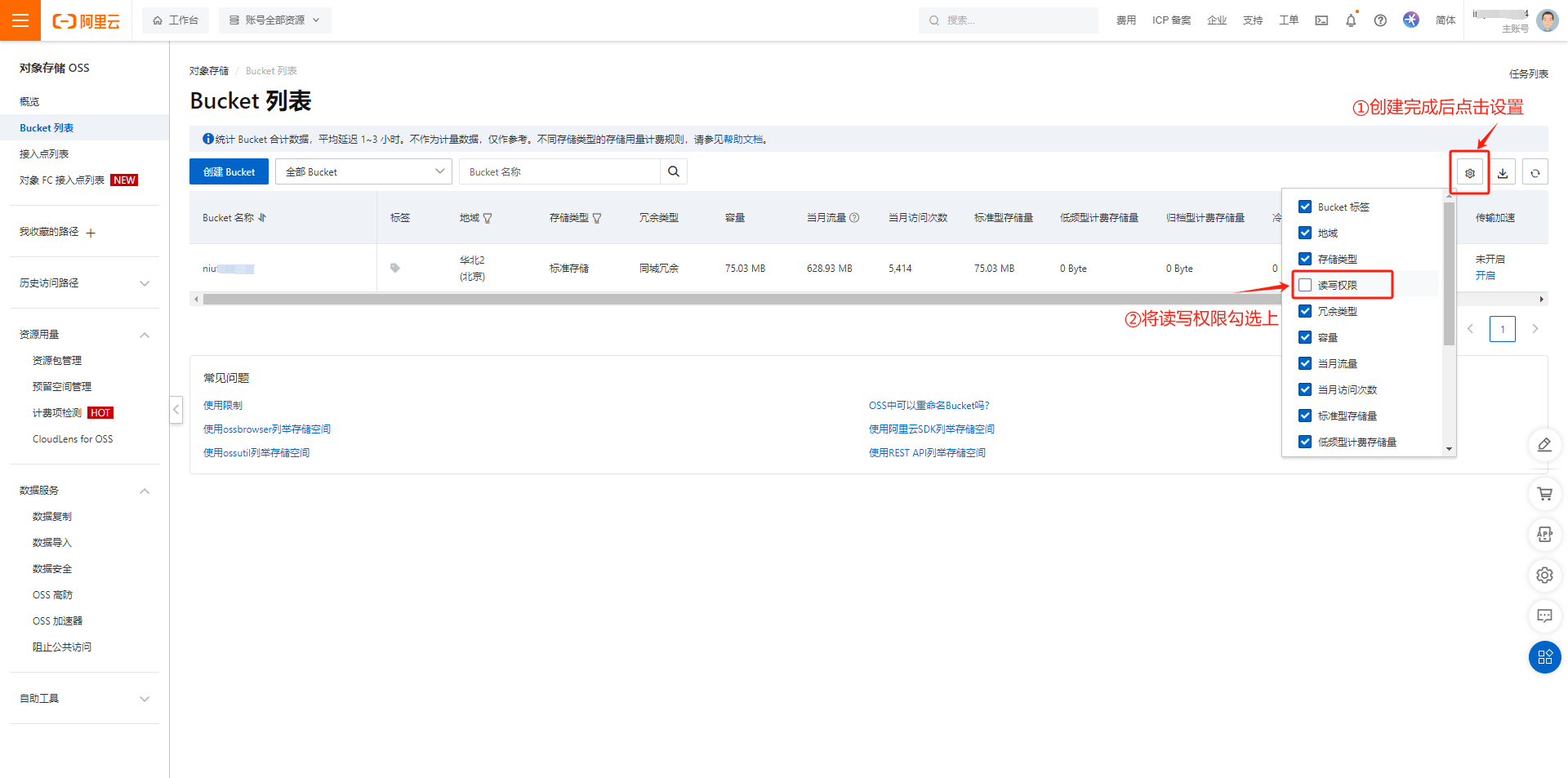
Task: Open 接入点列表 in the sidebar
Action: (x=44, y=153)
